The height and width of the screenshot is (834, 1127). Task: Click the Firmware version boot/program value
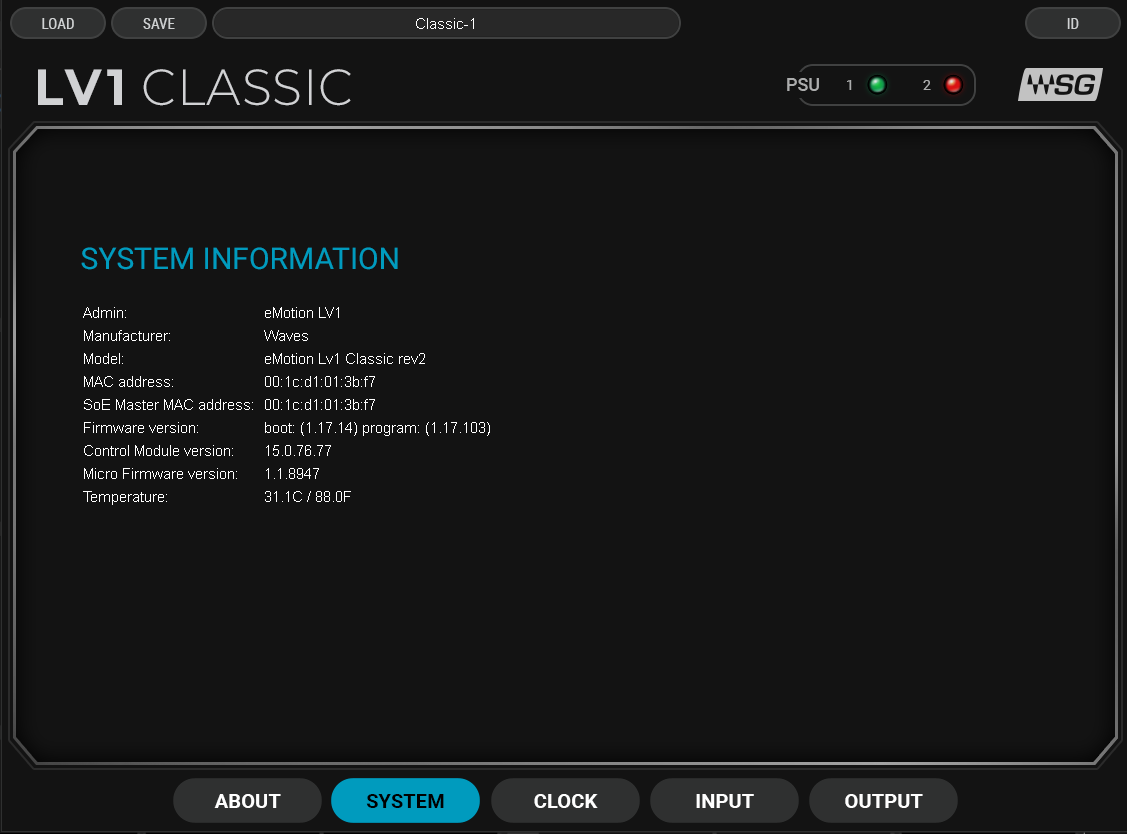377,428
